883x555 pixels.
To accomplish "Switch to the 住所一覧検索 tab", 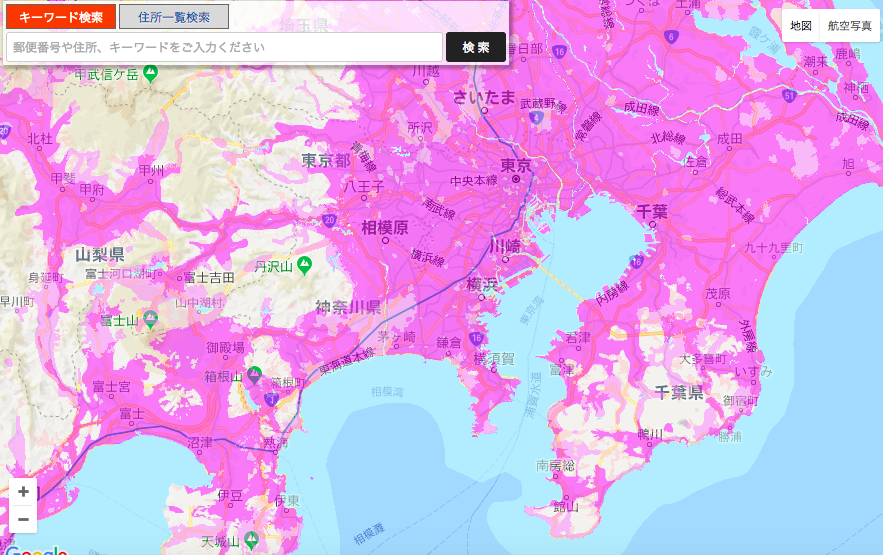I will coord(174,17).
